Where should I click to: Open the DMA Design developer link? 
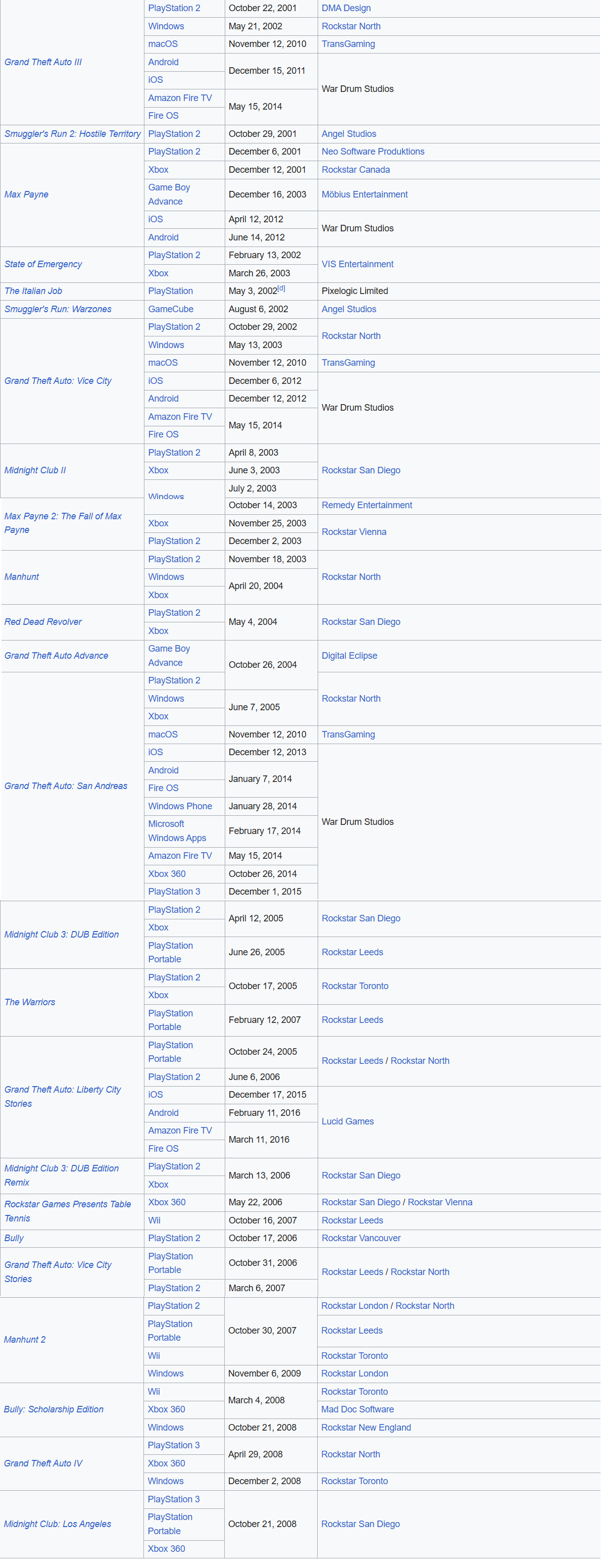(346, 8)
